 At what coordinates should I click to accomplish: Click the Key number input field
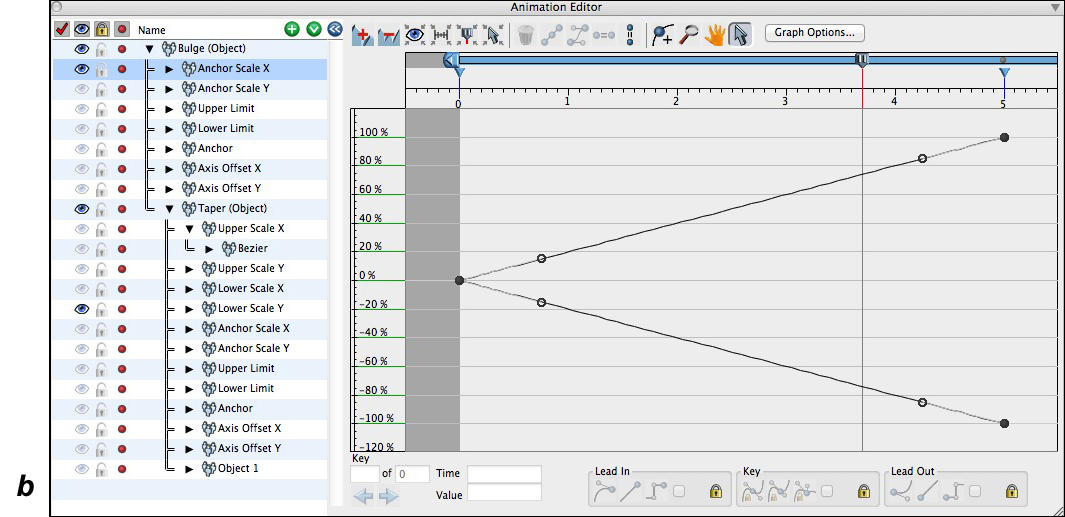tap(365, 474)
